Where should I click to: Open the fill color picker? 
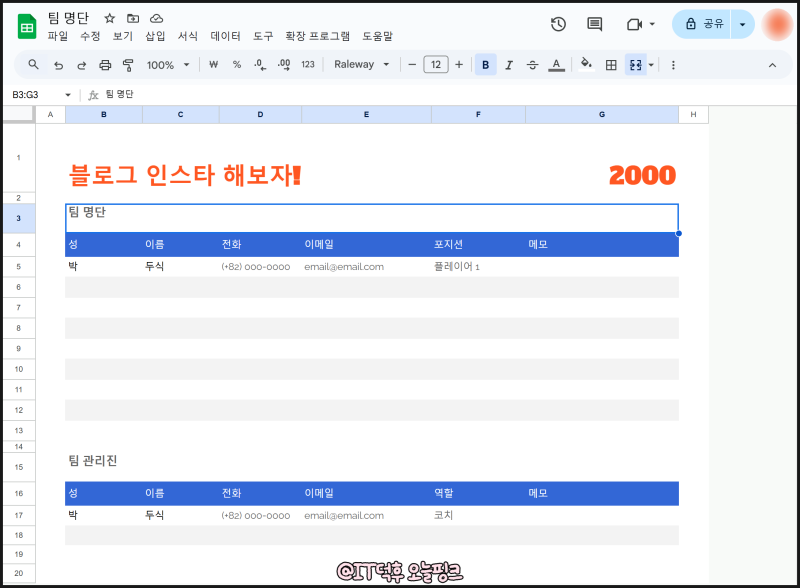(x=587, y=64)
